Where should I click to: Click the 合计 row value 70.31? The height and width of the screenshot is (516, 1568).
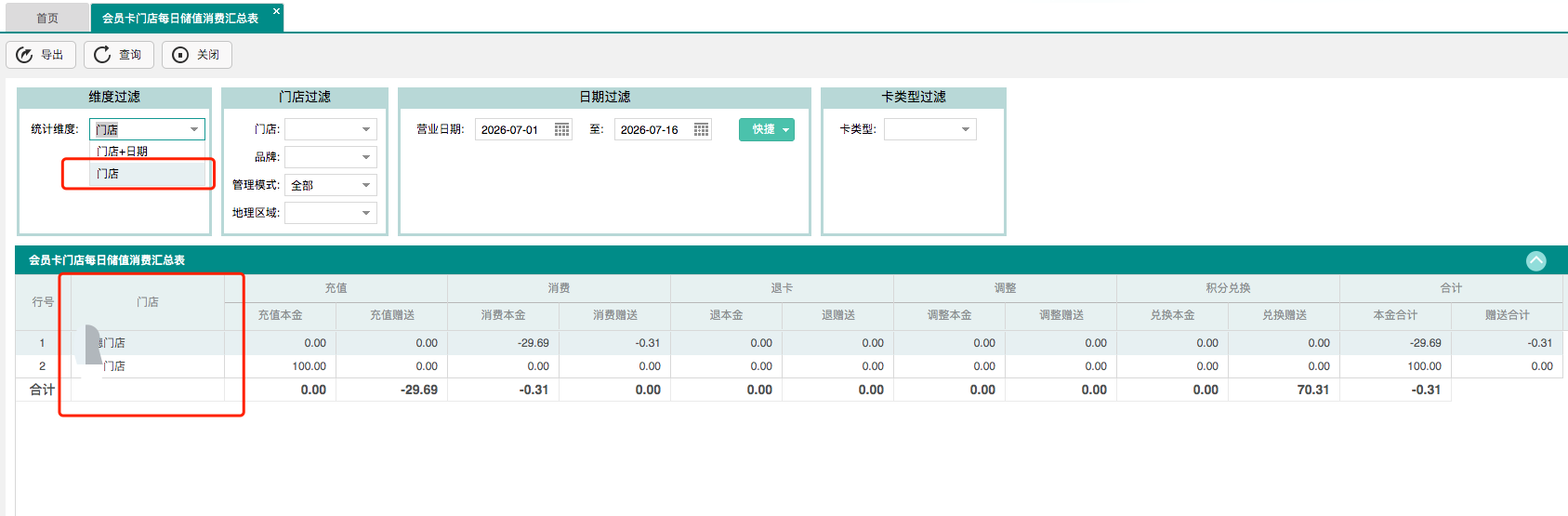click(1285, 390)
